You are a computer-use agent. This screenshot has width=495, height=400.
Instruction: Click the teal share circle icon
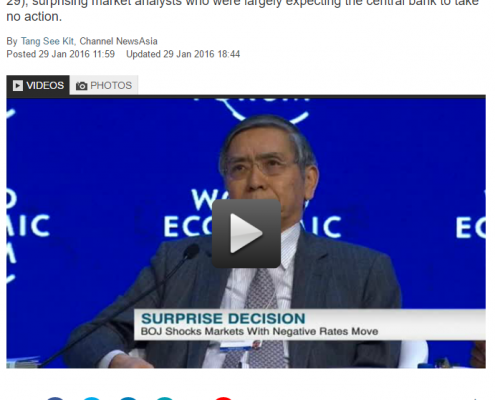point(165,398)
